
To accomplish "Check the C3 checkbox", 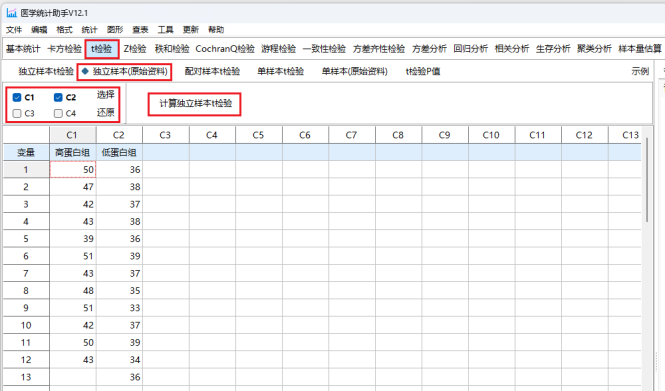I will pos(17,114).
